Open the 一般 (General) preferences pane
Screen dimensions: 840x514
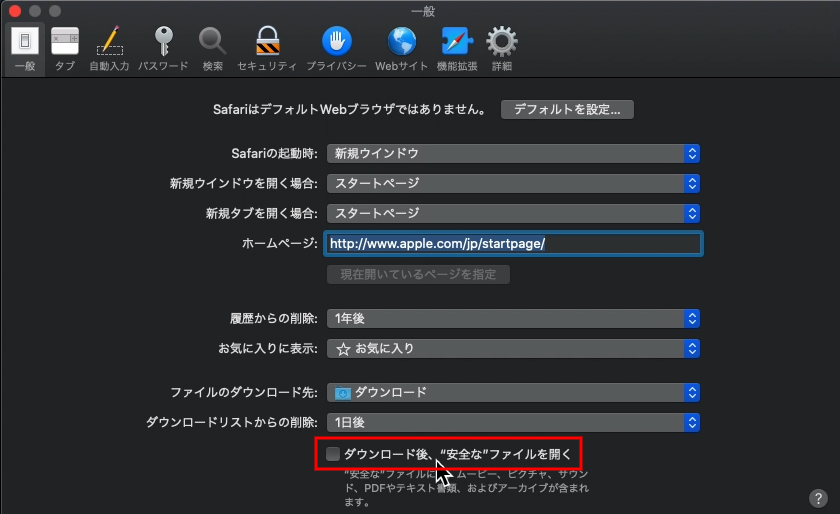click(25, 49)
